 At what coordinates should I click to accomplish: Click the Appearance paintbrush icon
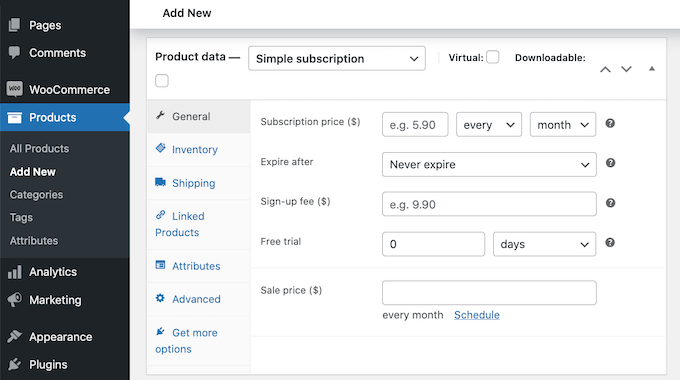[14, 337]
